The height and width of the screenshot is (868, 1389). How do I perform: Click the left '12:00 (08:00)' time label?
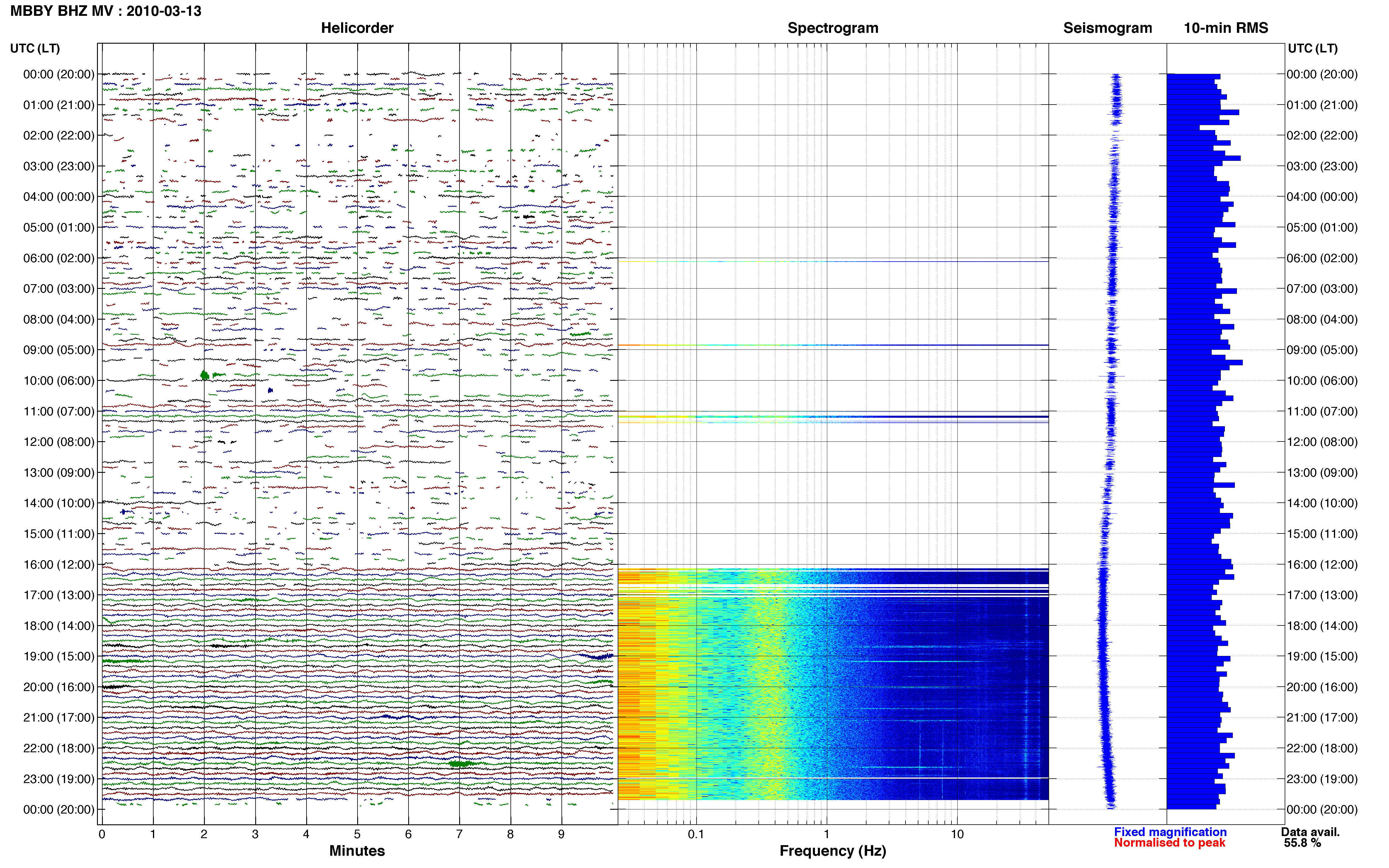pyautogui.click(x=59, y=442)
